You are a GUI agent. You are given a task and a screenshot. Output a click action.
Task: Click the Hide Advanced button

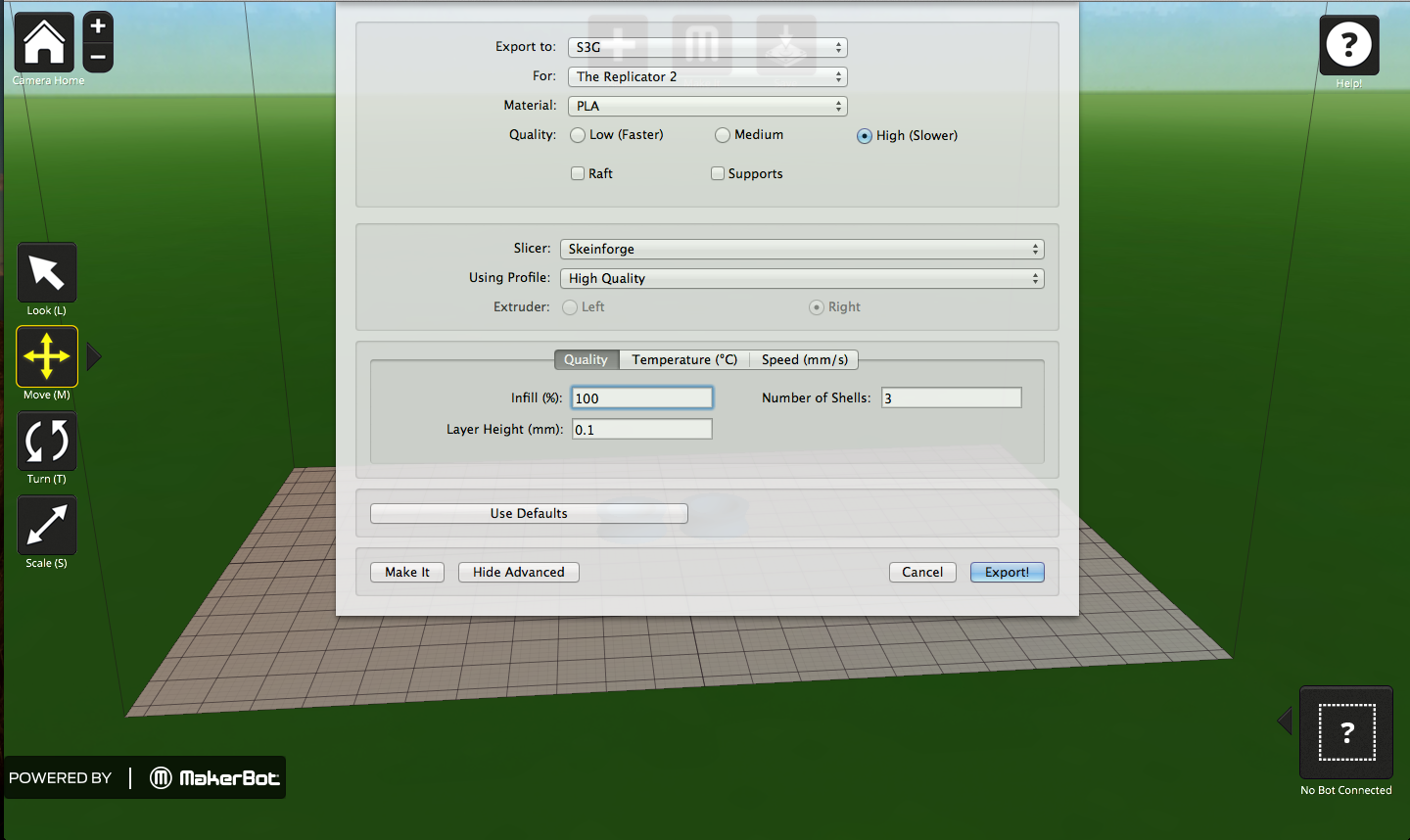(x=519, y=572)
